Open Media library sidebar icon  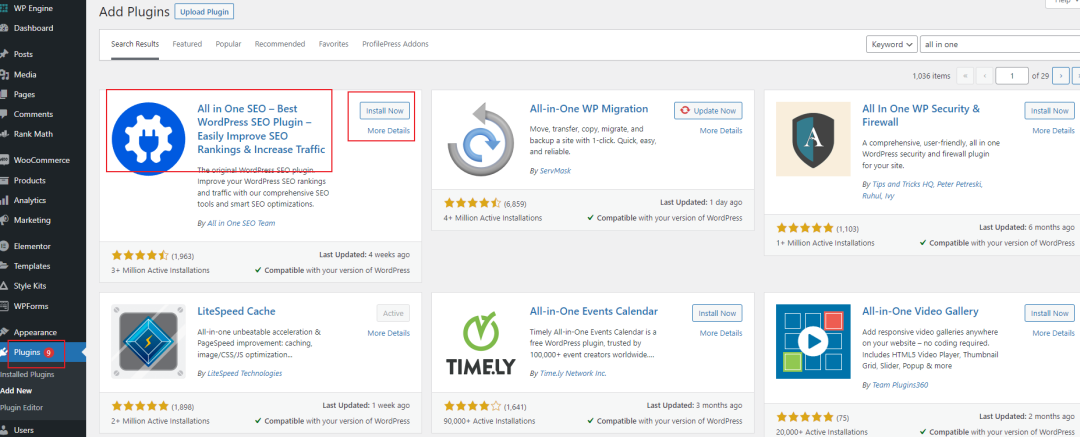[x=5, y=74]
